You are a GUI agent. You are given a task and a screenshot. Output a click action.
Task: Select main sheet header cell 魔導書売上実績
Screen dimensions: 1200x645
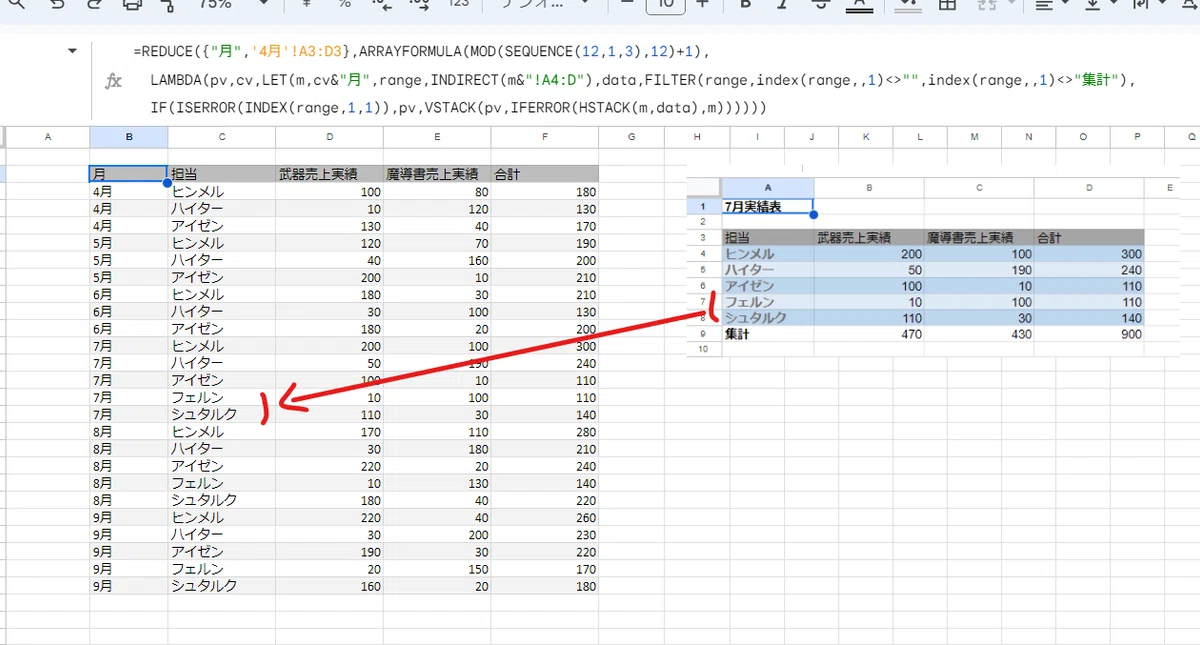click(437, 174)
